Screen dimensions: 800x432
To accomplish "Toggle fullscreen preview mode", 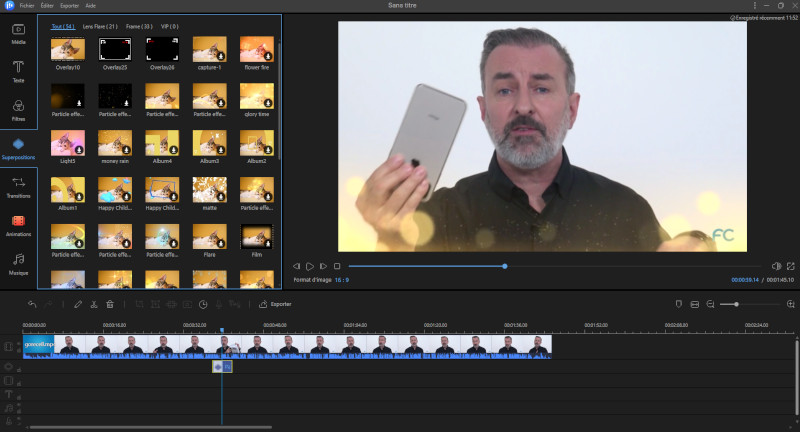I will coord(790,266).
